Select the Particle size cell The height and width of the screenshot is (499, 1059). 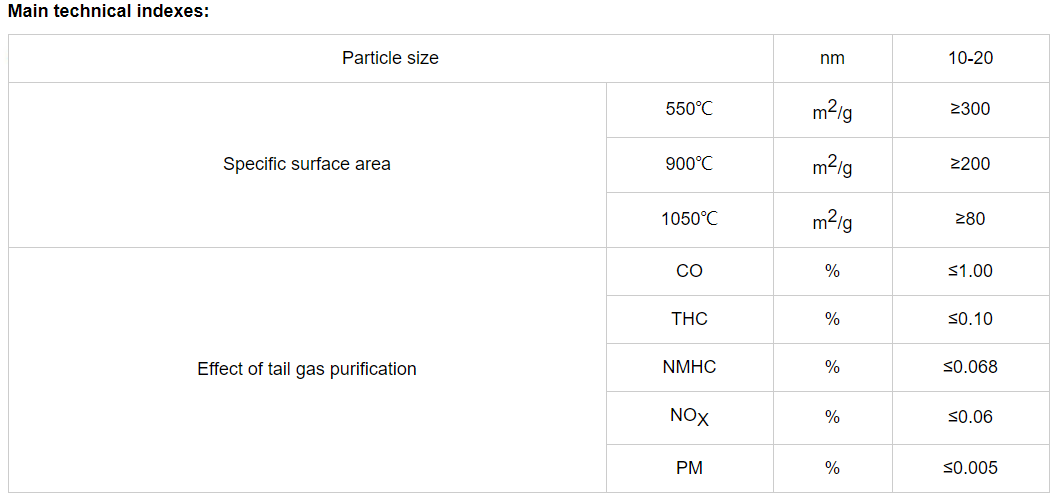[390, 58]
